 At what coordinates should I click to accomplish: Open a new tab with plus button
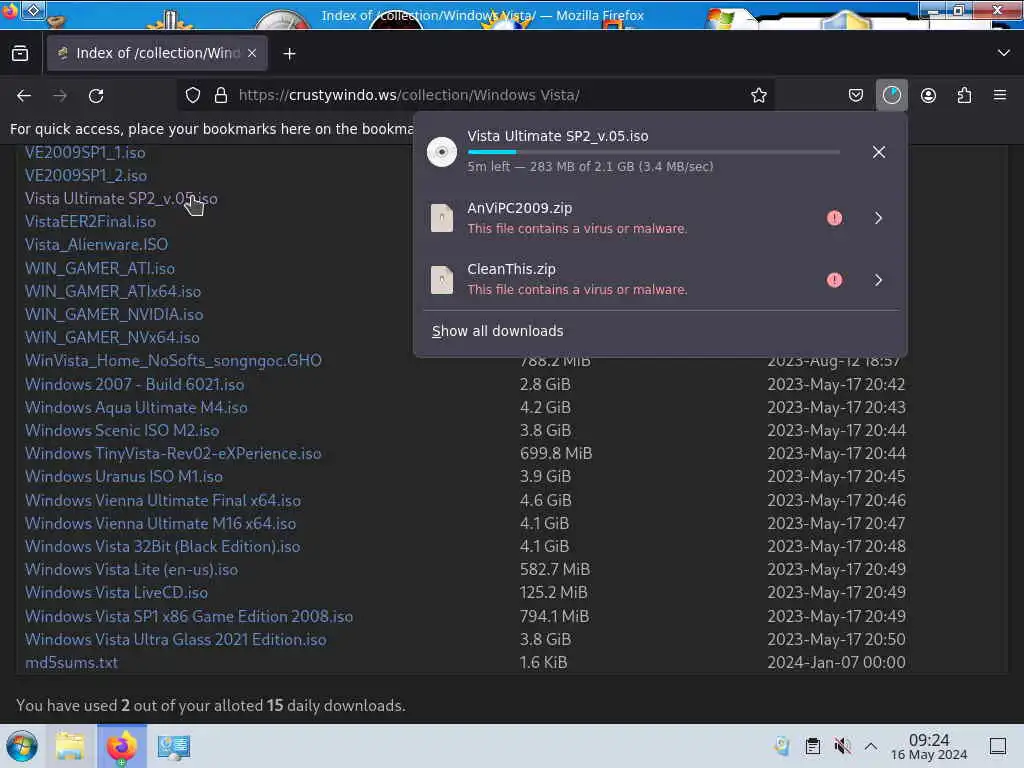pos(289,54)
